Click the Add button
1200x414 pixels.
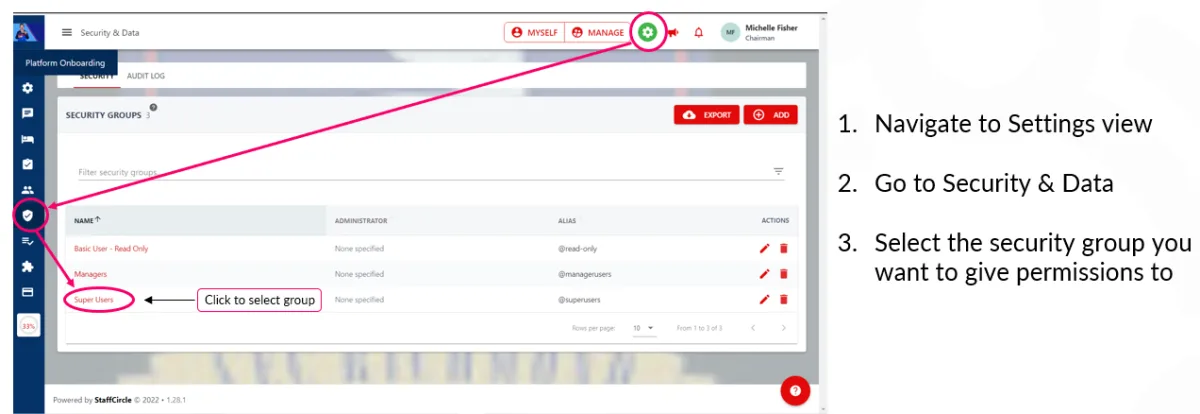(771, 115)
